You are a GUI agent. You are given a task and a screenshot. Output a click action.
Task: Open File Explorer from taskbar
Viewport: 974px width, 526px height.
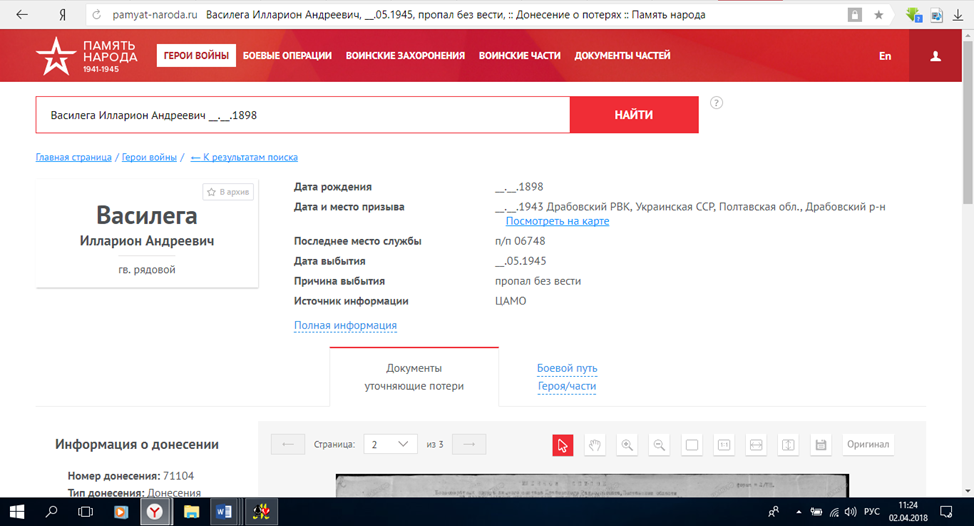[191, 512]
